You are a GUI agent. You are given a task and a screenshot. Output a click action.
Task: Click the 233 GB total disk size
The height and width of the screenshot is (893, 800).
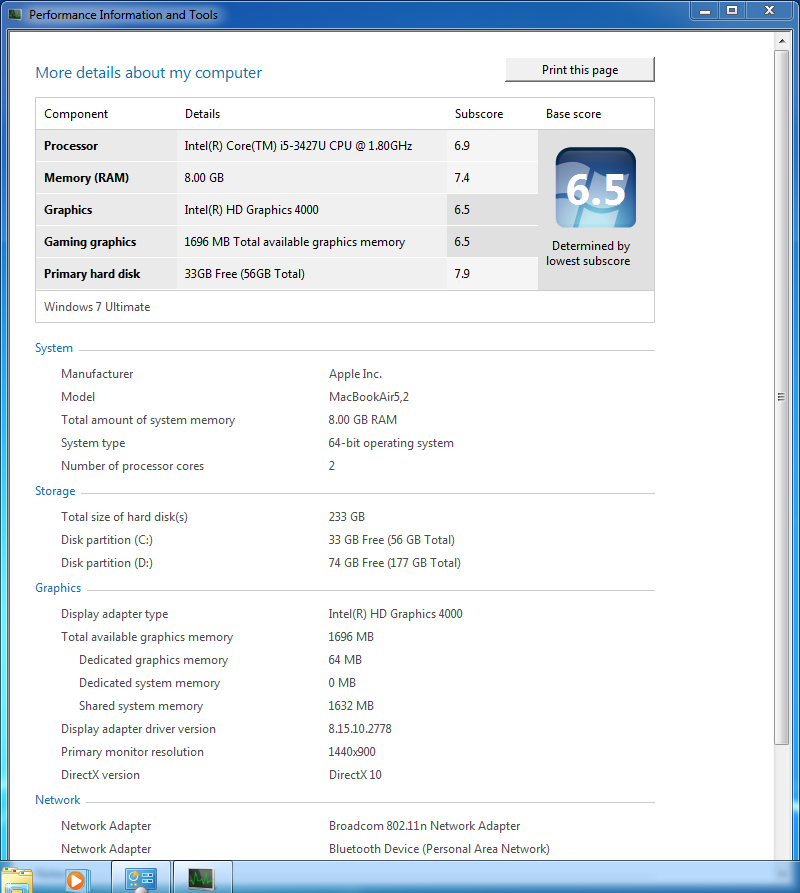tap(346, 517)
